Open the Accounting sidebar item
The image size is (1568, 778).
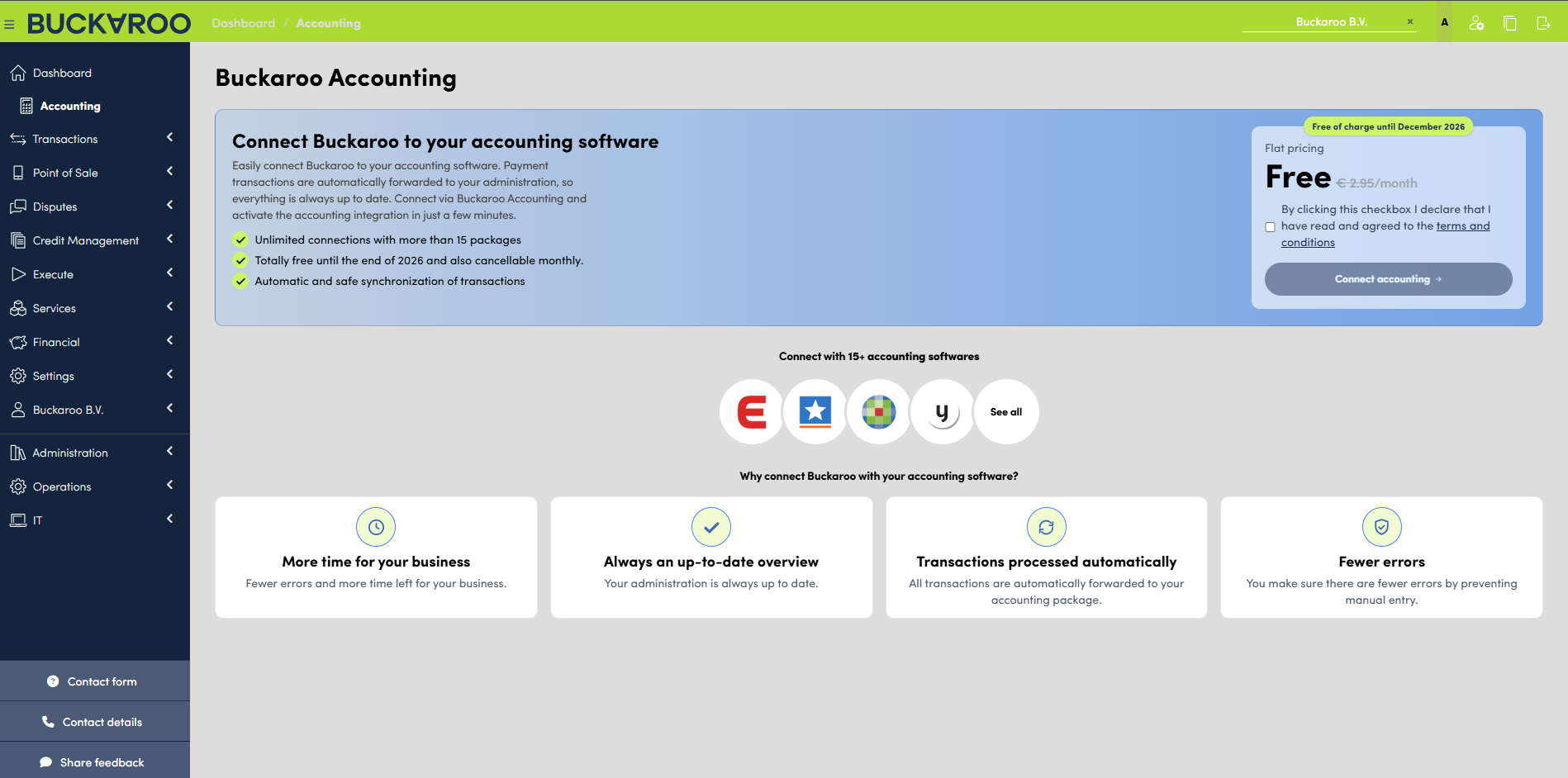[x=95, y=106]
